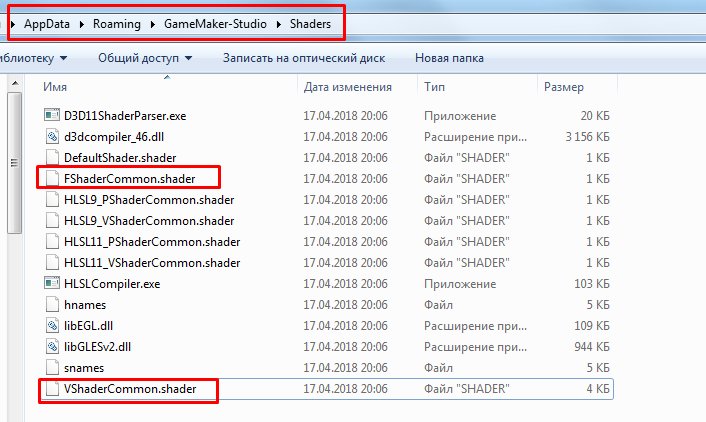Click the HLSL9_PShaderCommon.shader file icon
The width and height of the screenshot is (706, 422).
[x=52, y=199]
